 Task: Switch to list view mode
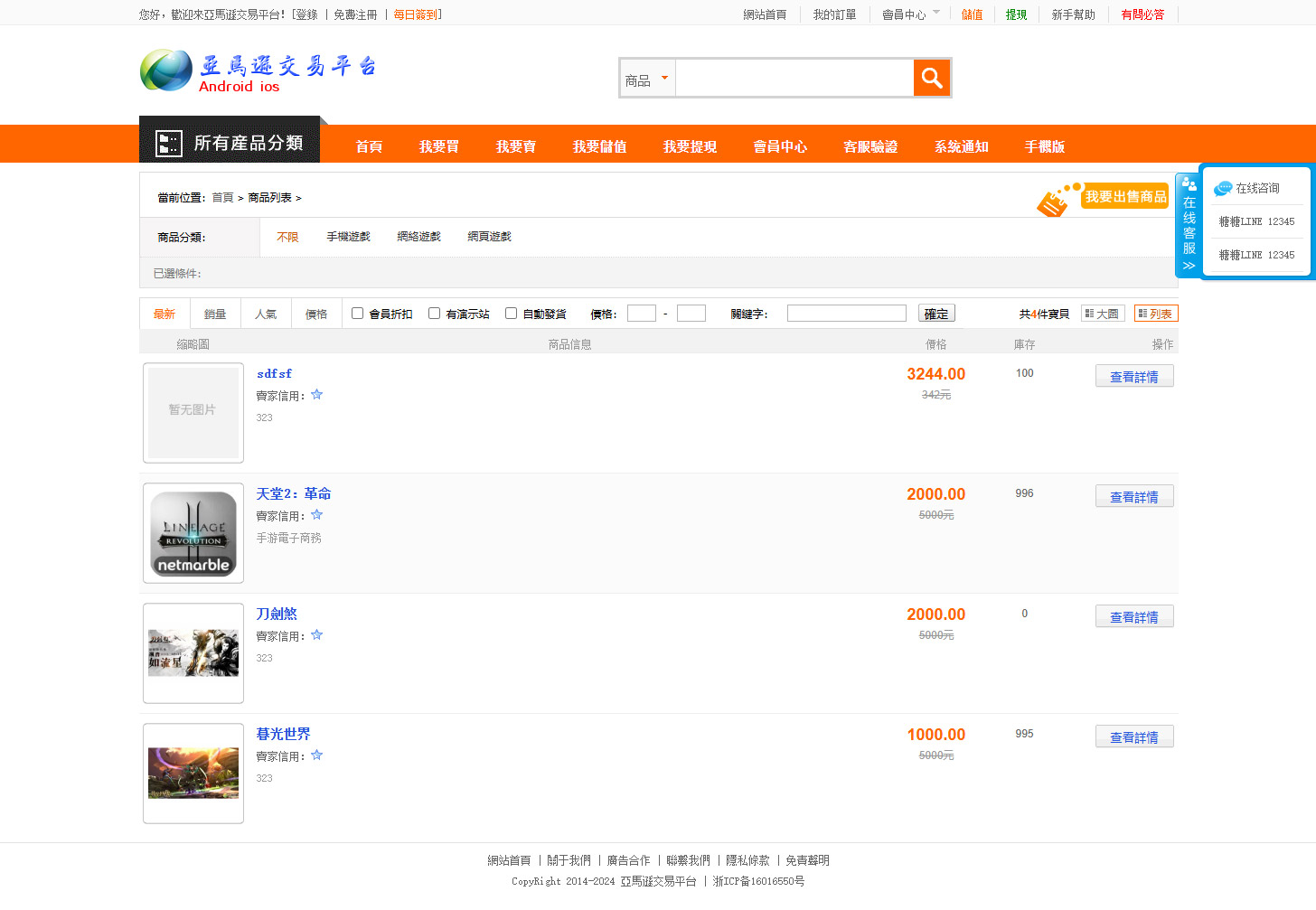[x=1156, y=314]
